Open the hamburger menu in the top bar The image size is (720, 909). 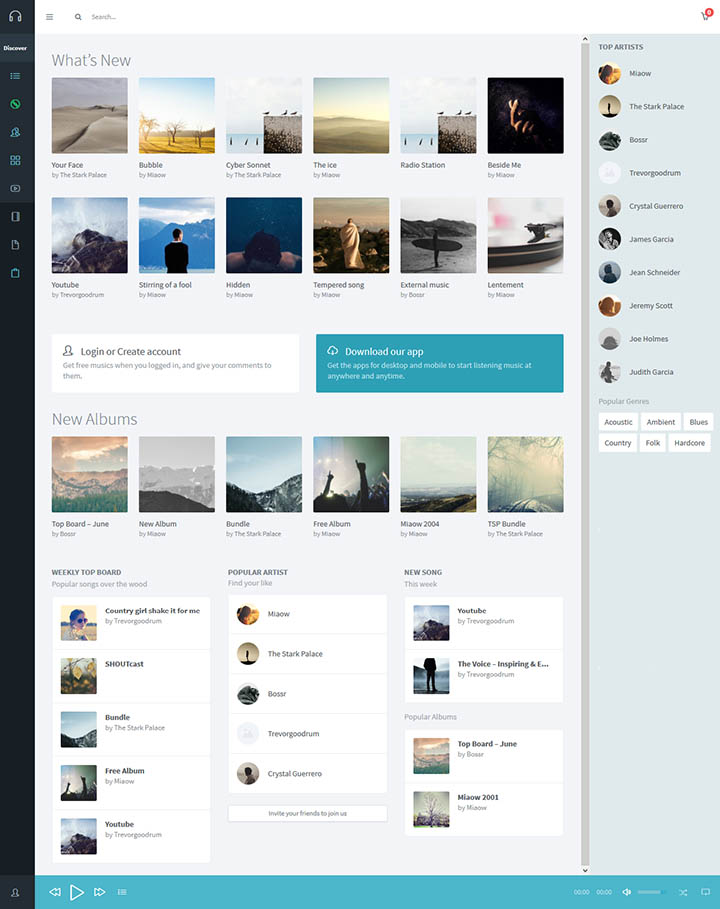click(50, 17)
